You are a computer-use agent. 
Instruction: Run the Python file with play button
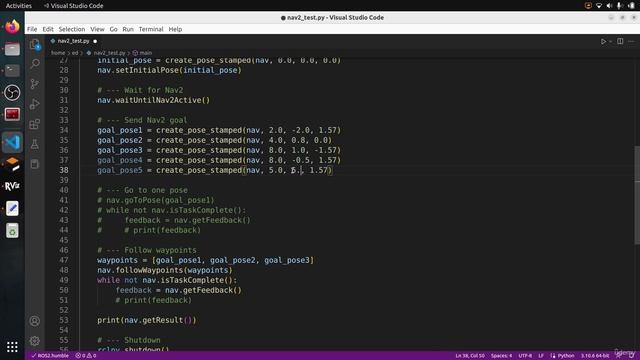[x=603, y=41]
